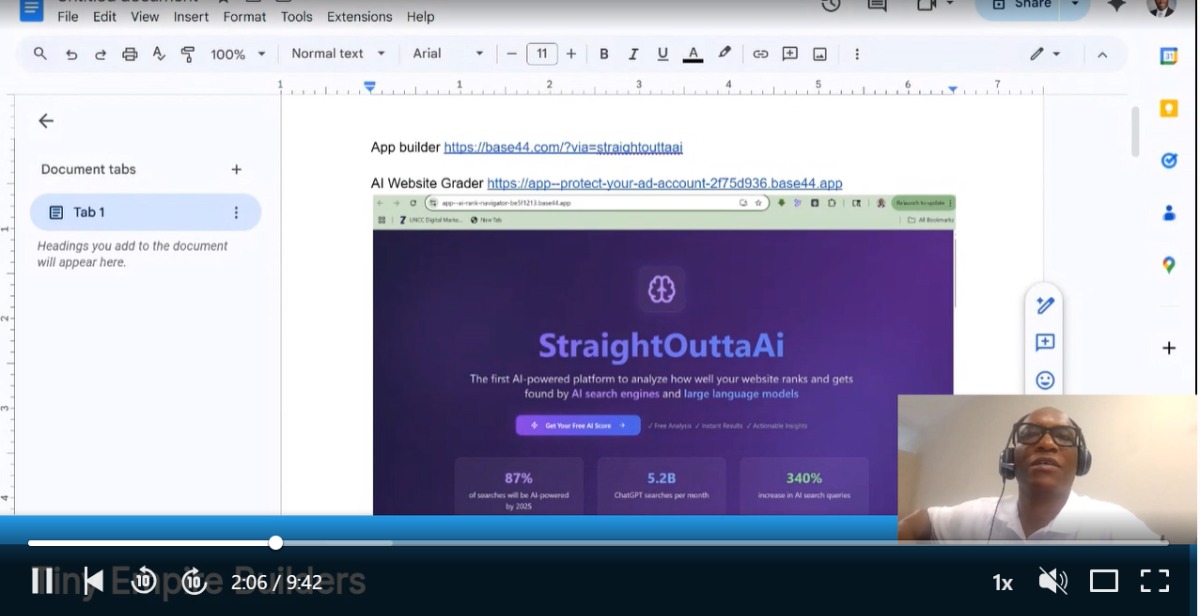The height and width of the screenshot is (616, 1200).
Task: Open the Extensions menu
Action: point(360,17)
